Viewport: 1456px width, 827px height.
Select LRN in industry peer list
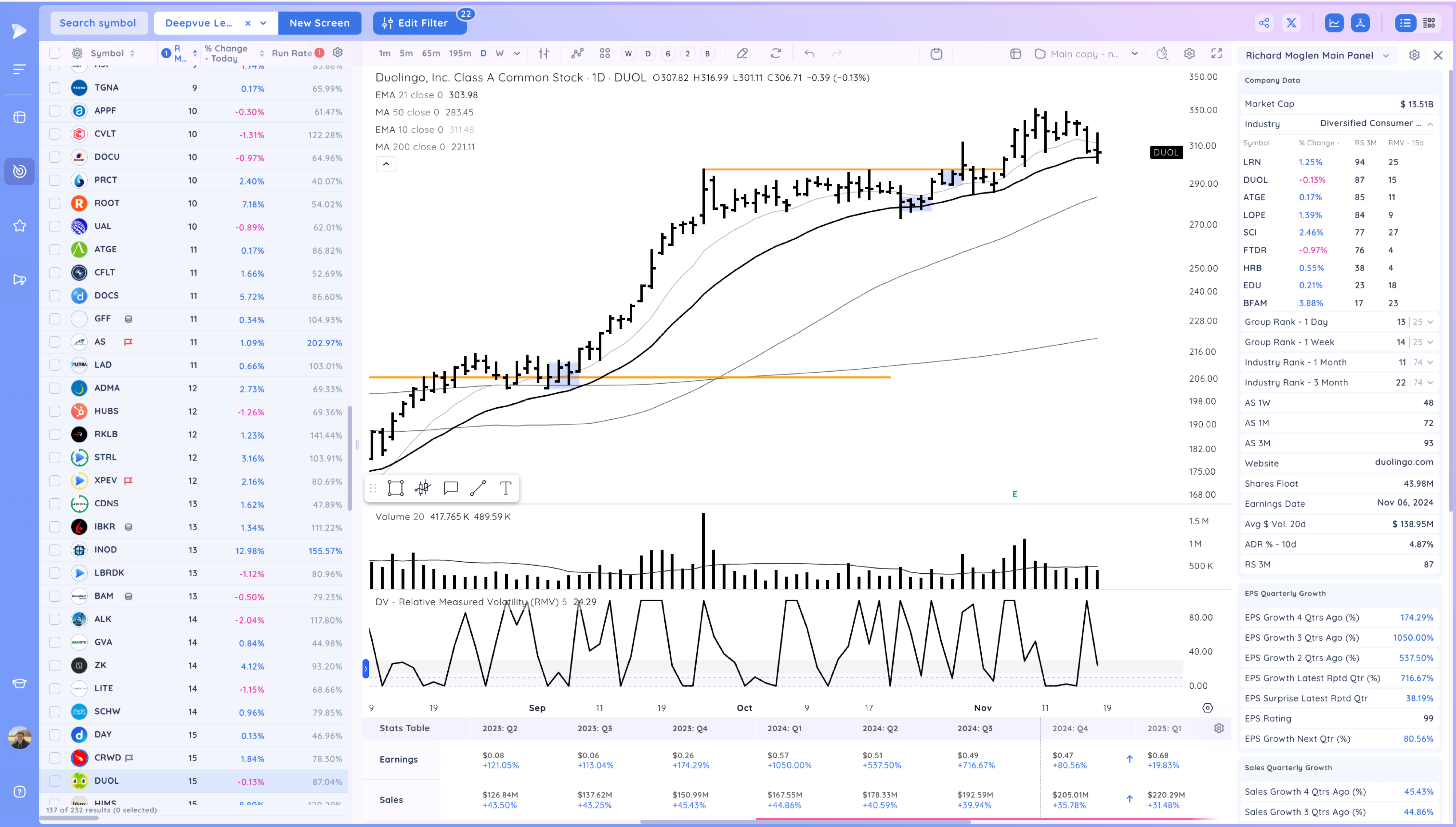pyautogui.click(x=1251, y=162)
